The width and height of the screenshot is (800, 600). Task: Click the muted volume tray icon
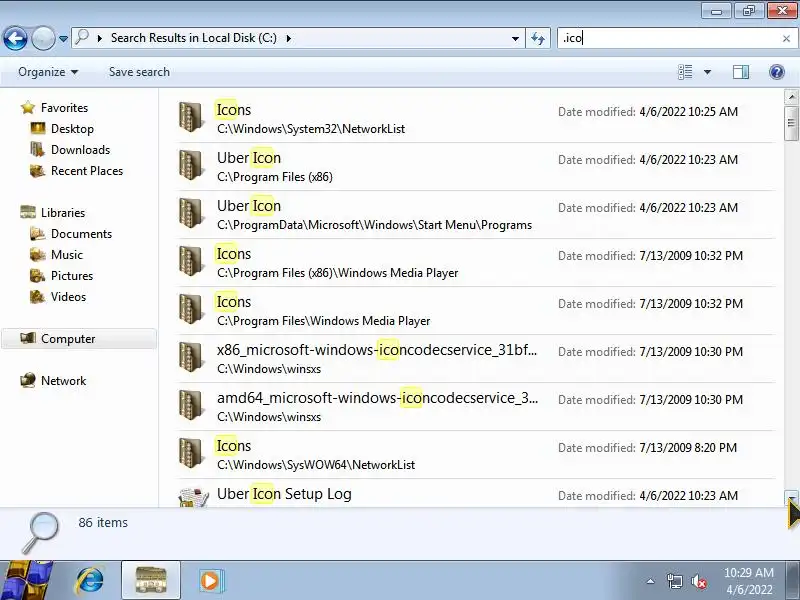[x=698, y=581]
